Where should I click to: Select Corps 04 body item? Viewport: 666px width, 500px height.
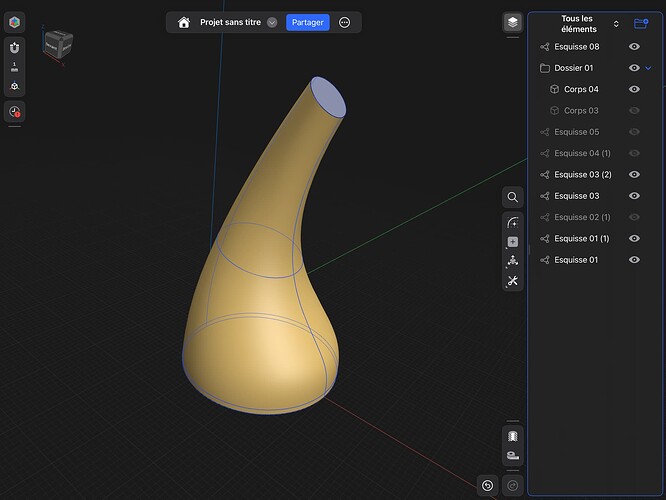point(581,89)
